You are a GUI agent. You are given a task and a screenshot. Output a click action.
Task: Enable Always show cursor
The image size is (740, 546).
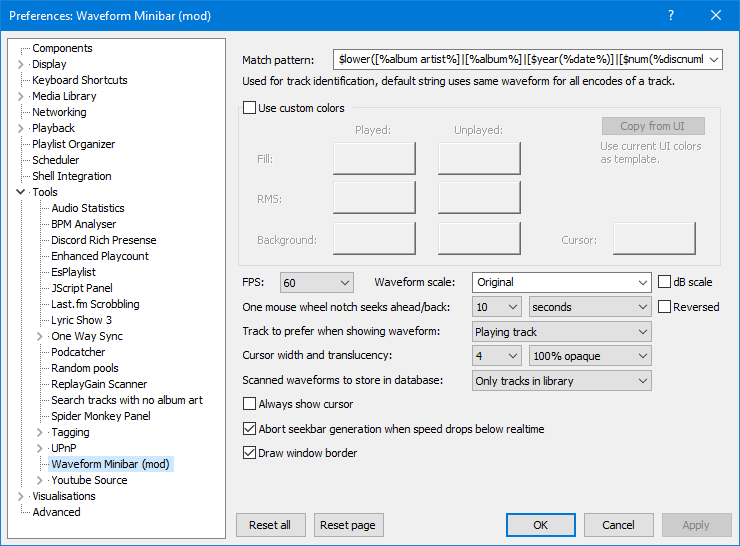[x=250, y=404]
